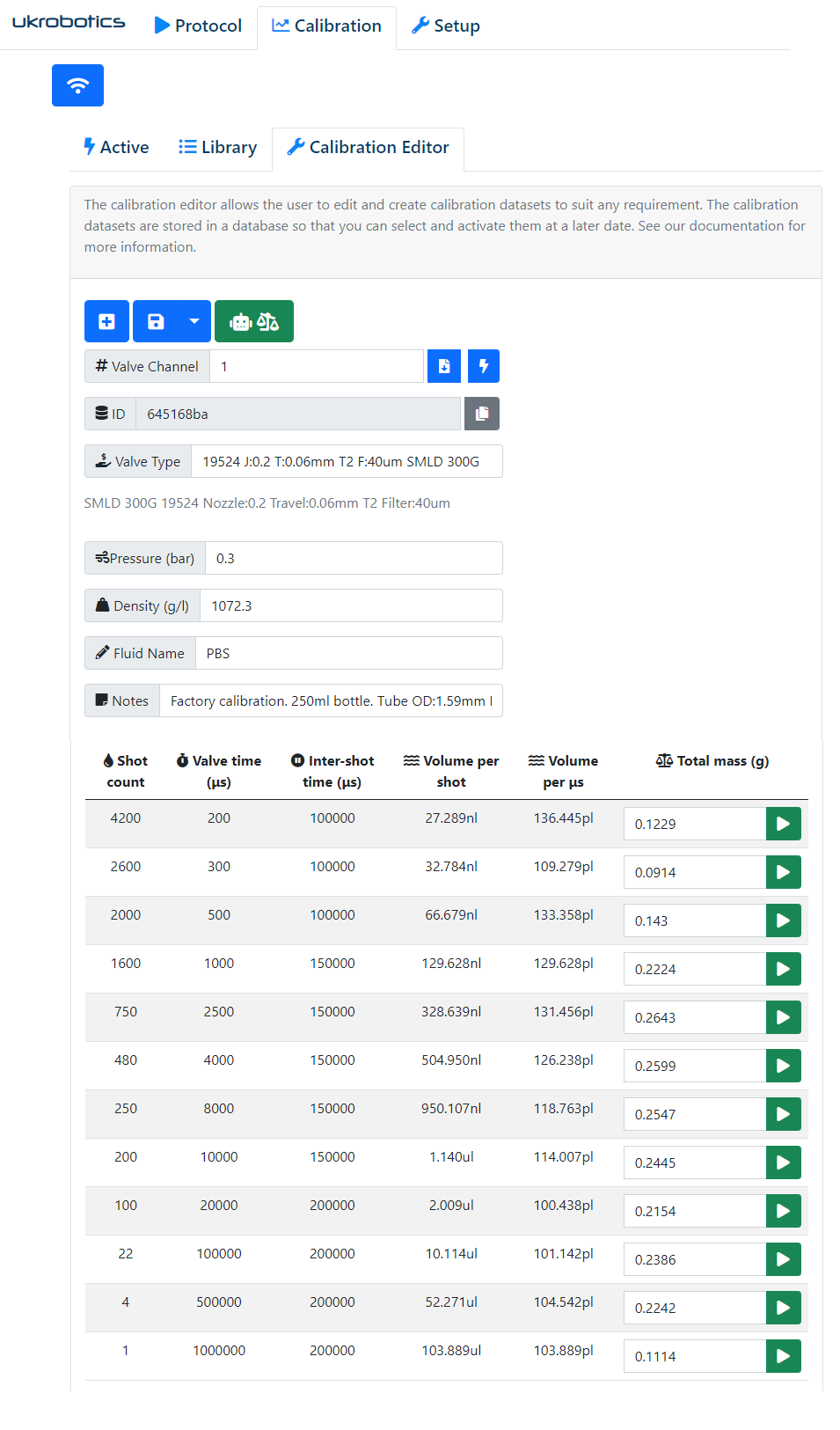The image size is (840, 1430).
Task: Click the green robot auto-calibrate button
Action: 253,321
